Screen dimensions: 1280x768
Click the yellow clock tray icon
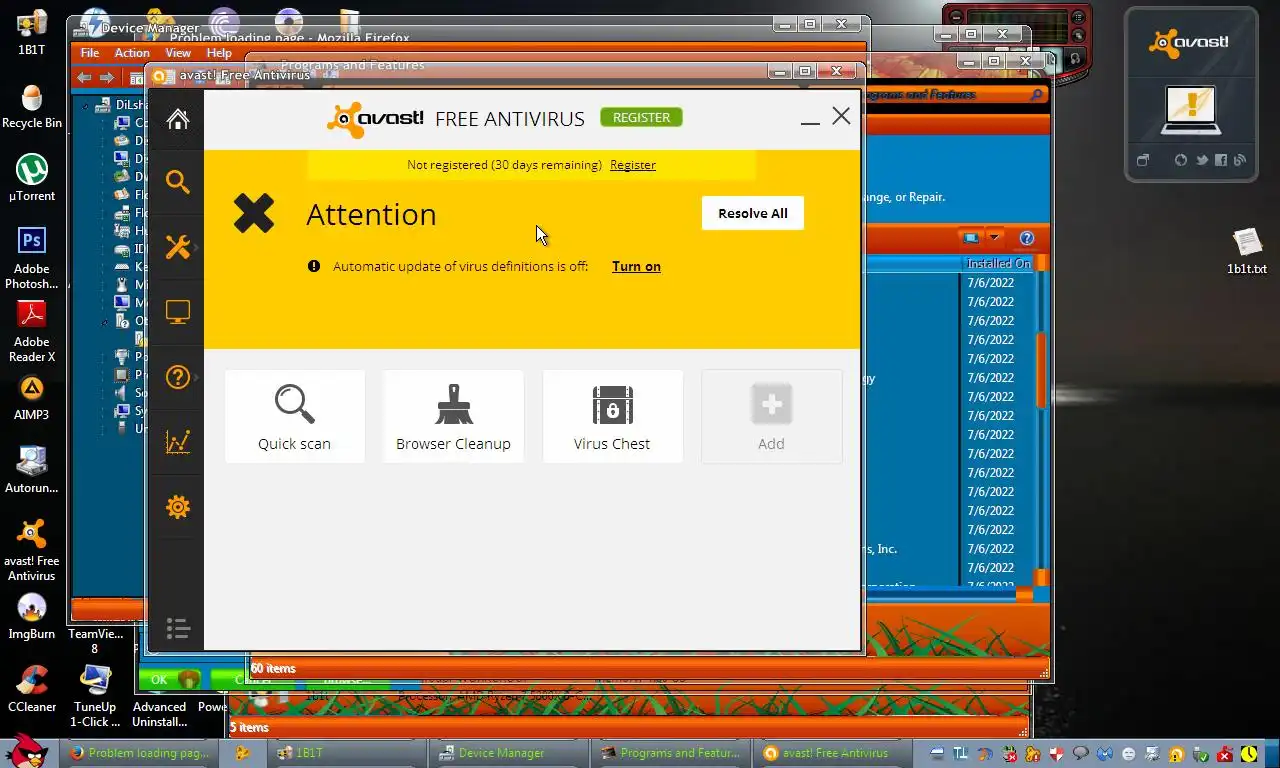pos(1250,754)
